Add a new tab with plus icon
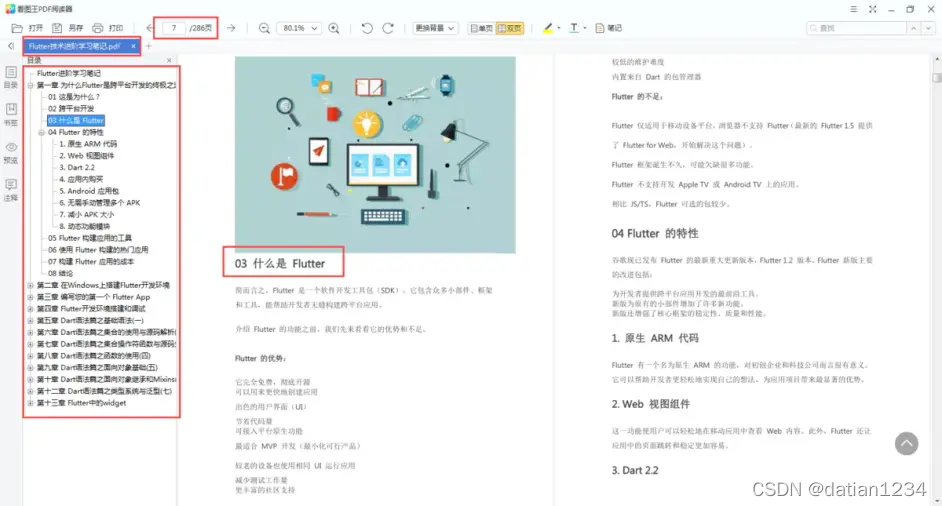Viewport: 942px width, 506px height. click(148, 46)
